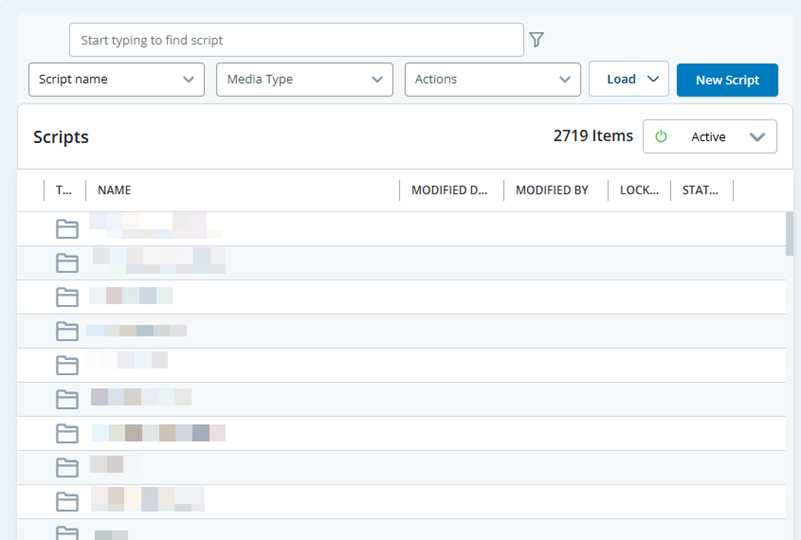The height and width of the screenshot is (540, 801).
Task: Expand the Active status filter dropdown
Action: coord(756,137)
